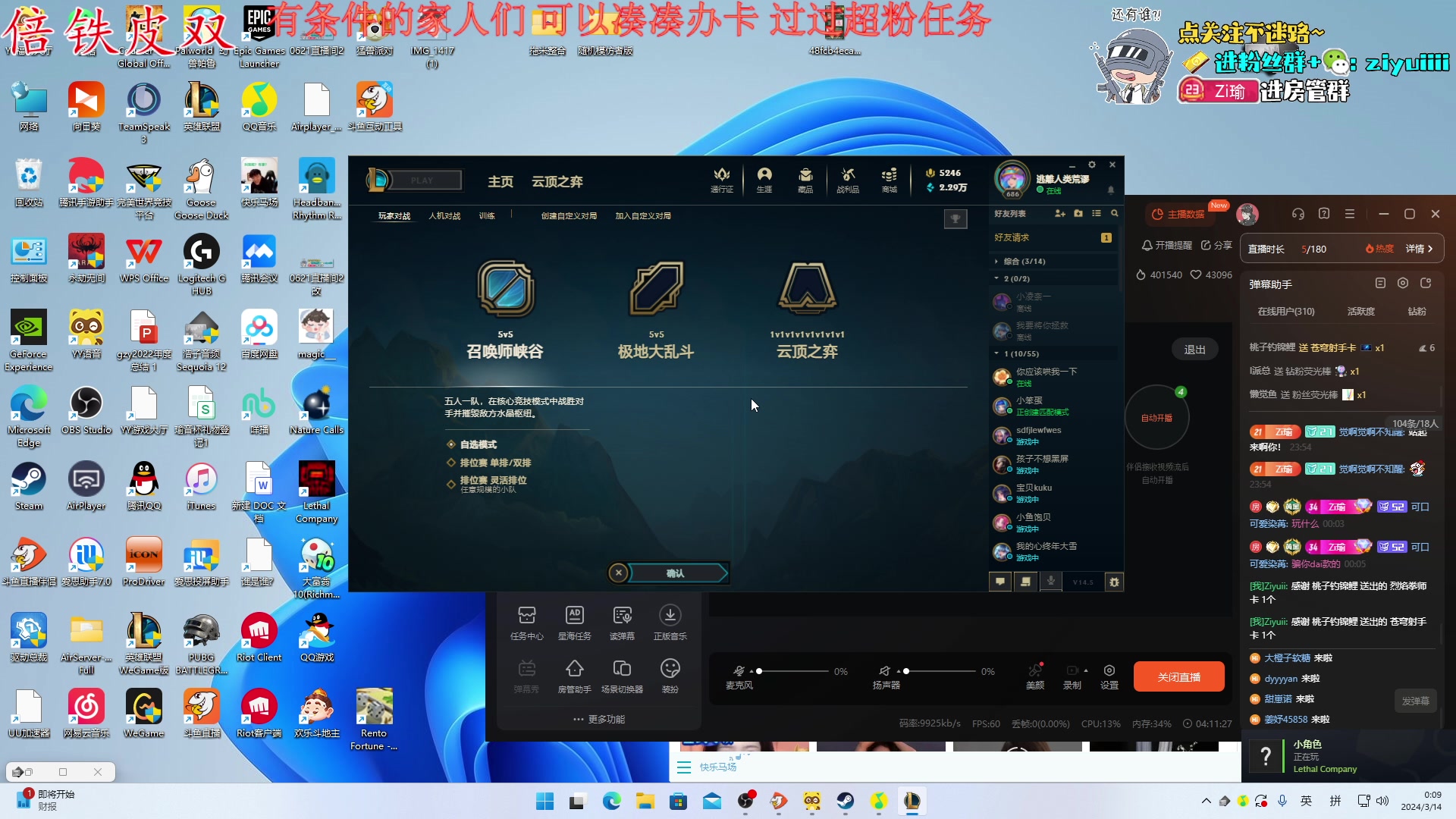Toggle the microphone mute icon in streaming bar
This screenshot has width=1456, height=819.
[739, 671]
